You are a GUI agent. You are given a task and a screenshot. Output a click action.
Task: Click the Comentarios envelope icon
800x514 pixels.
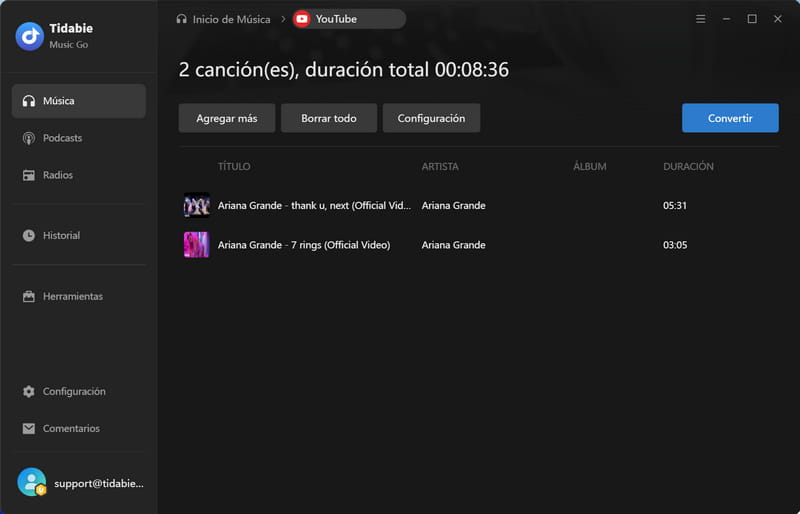pyautogui.click(x=29, y=428)
